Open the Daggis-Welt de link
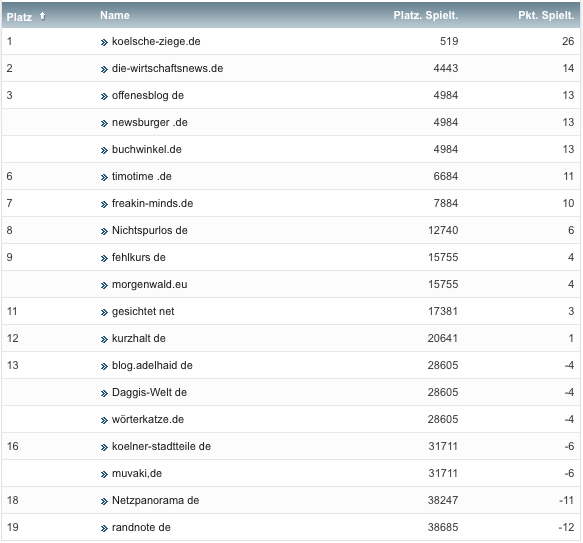583x543 pixels. click(149, 392)
